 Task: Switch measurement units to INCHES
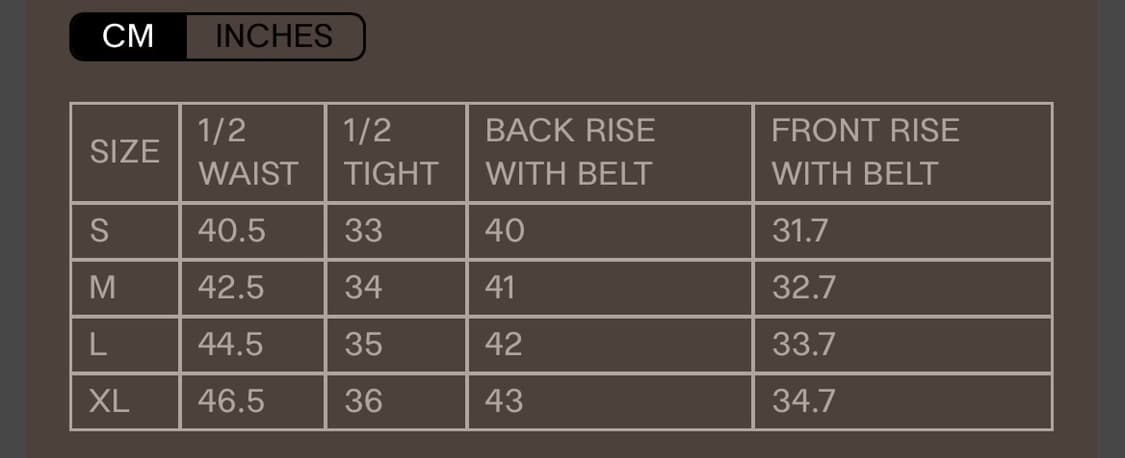tap(273, 37)
